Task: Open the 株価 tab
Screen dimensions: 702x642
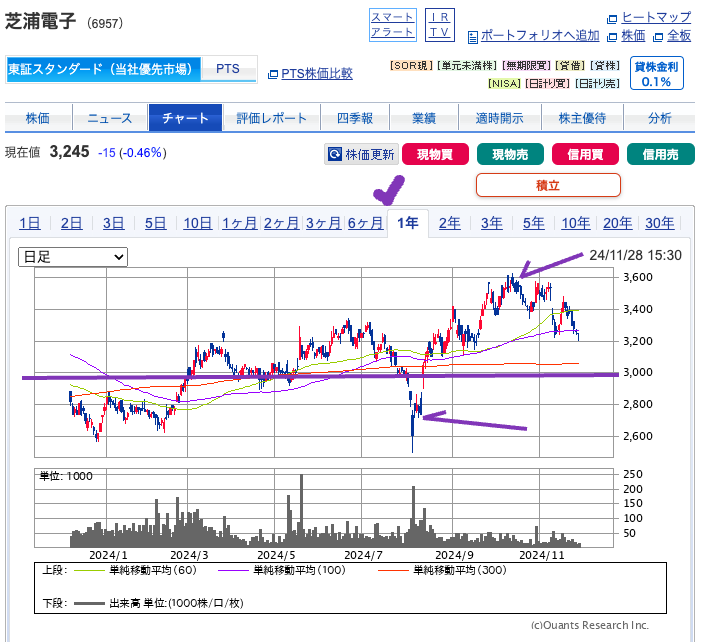Action: click(38, 118)
